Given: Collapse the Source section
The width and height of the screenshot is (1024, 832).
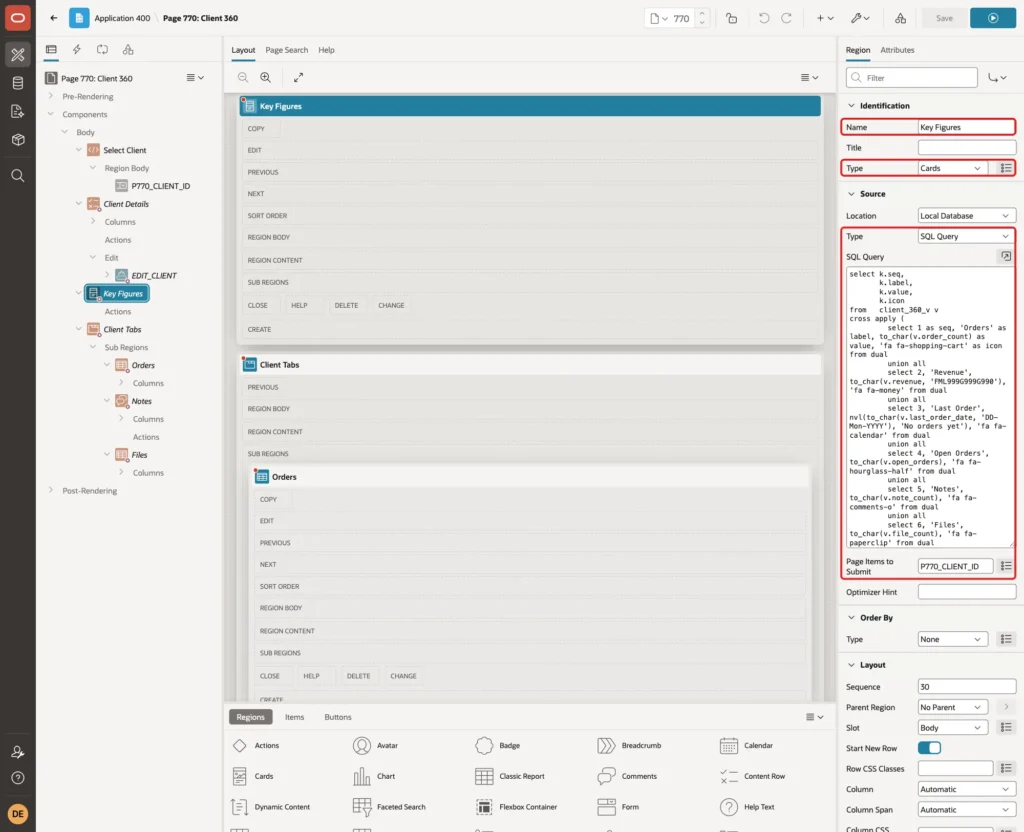Looking at the screenshot, I should coord(851,194).
